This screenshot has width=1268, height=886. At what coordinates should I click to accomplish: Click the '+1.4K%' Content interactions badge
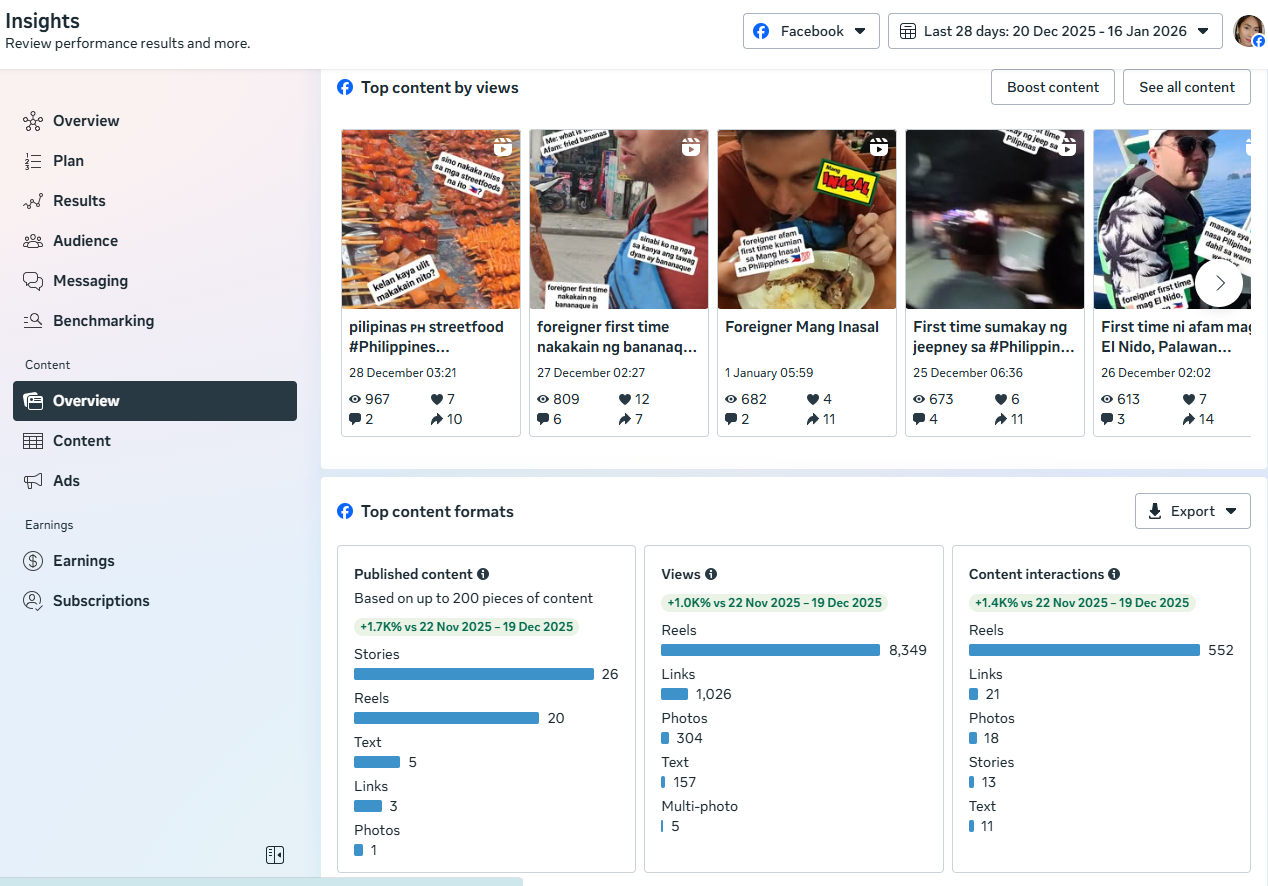(1082, 603)
